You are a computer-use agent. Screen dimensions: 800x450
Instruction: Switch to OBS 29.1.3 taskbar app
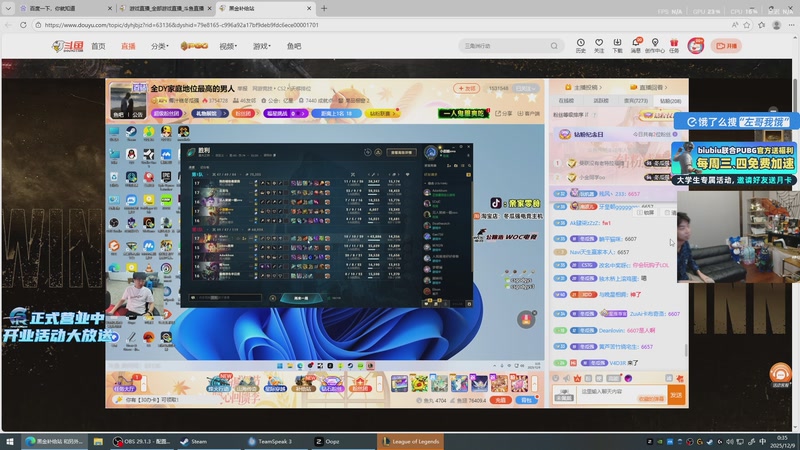tap(141, 441)
